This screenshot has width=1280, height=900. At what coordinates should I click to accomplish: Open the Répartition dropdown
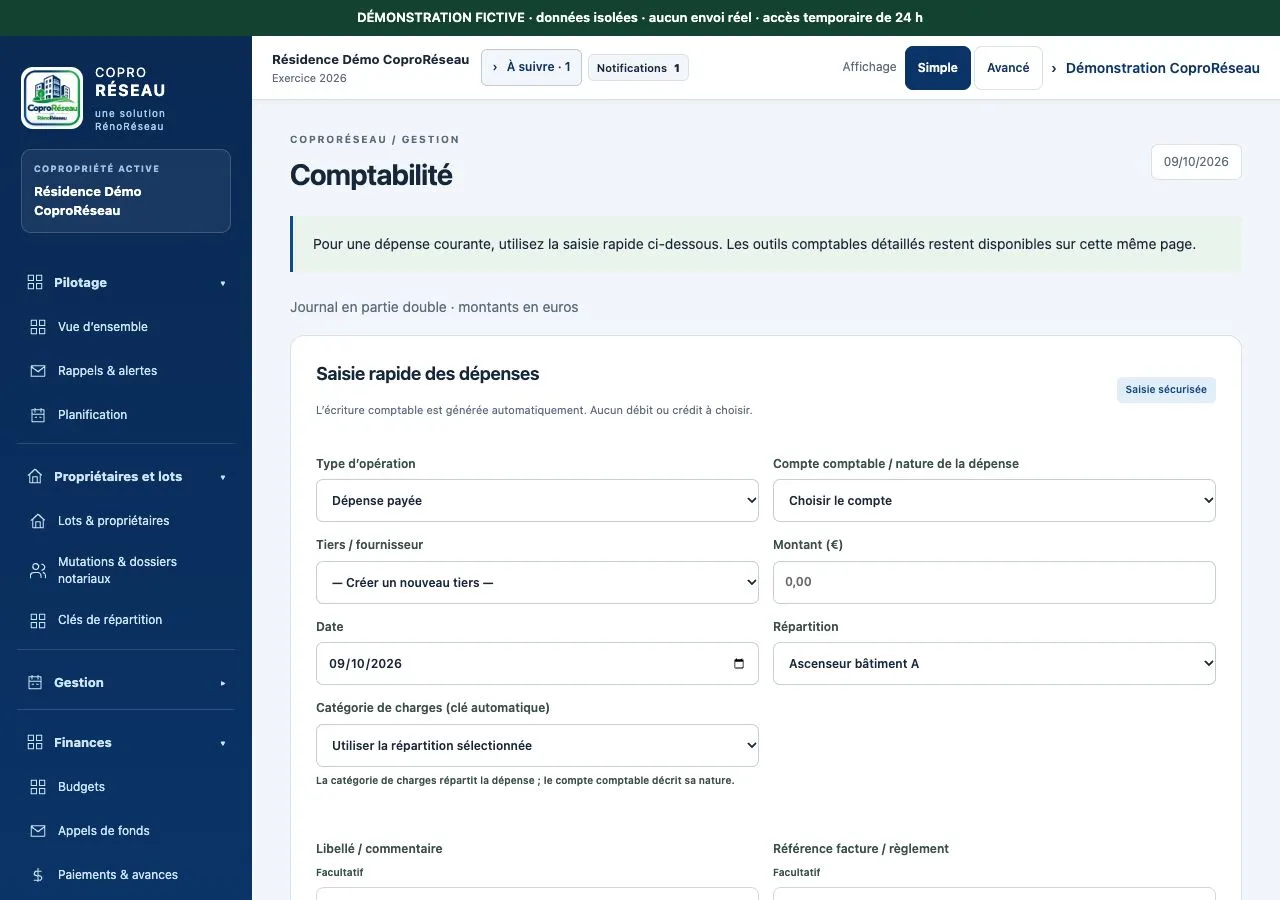[x=994, y=663]
